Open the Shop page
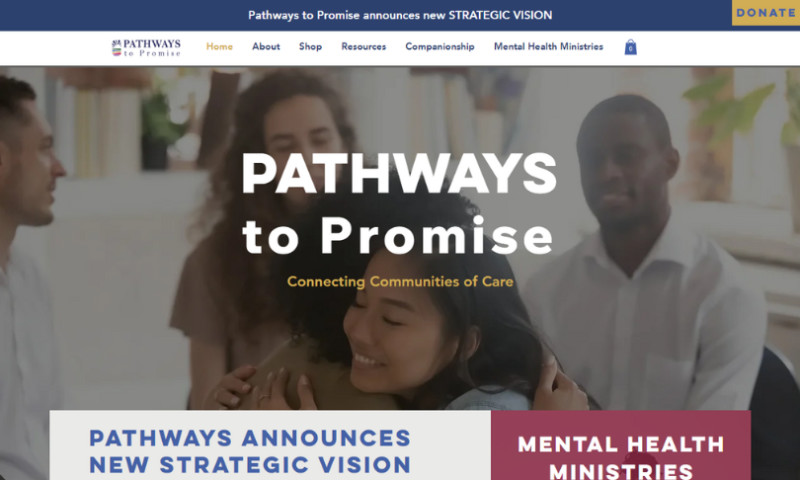 coord(310,46)
